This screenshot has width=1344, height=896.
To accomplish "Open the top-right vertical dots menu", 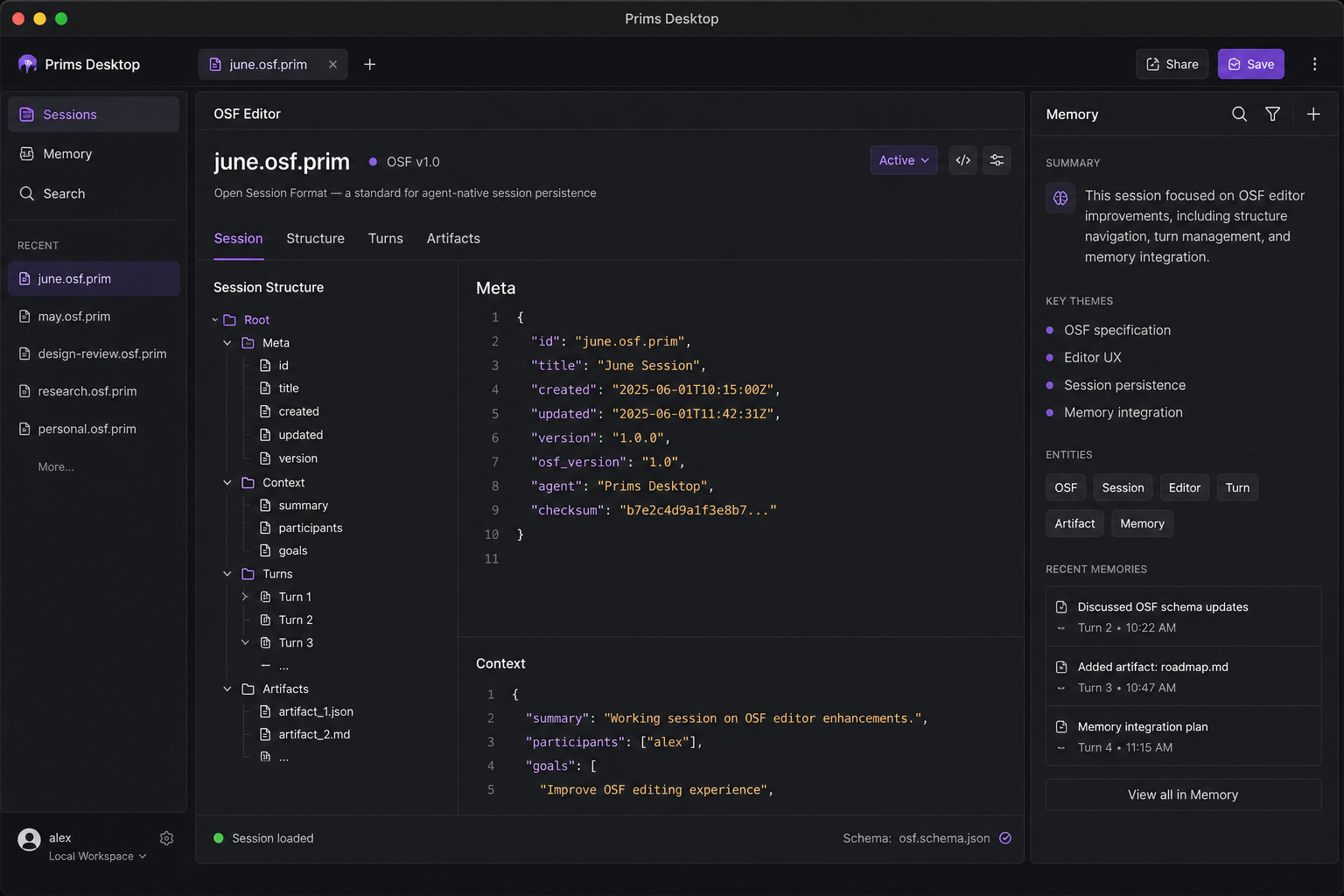I will pyautogui.click(x=1314, y=64).
